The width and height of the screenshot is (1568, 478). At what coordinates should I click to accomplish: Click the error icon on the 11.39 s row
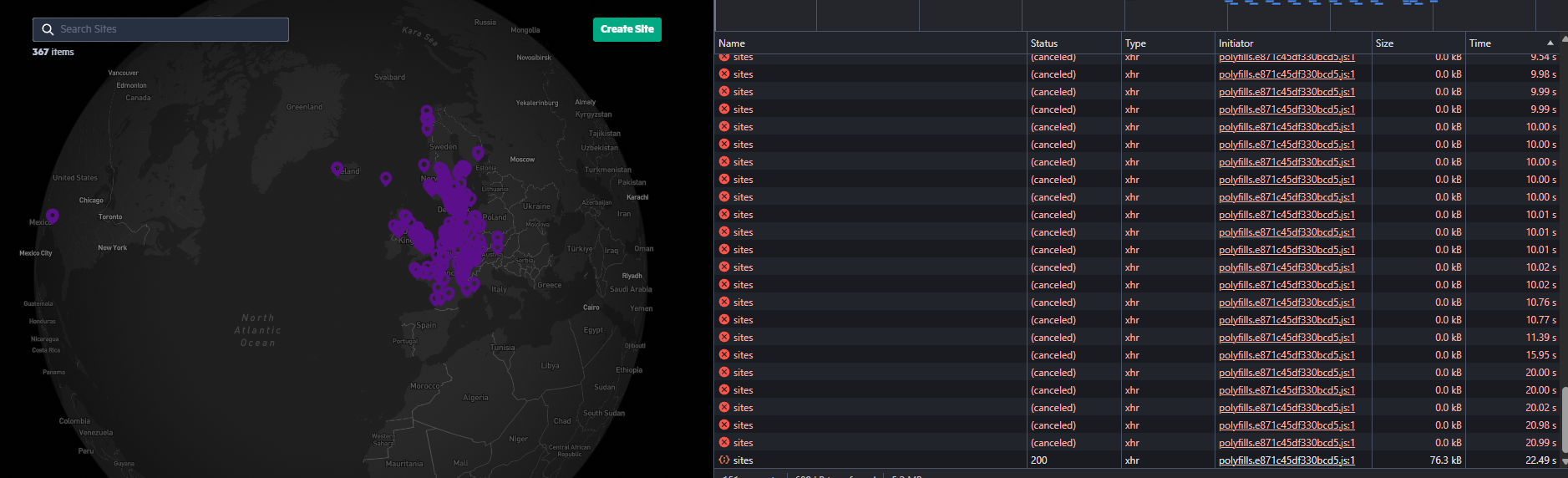point(724,338)
